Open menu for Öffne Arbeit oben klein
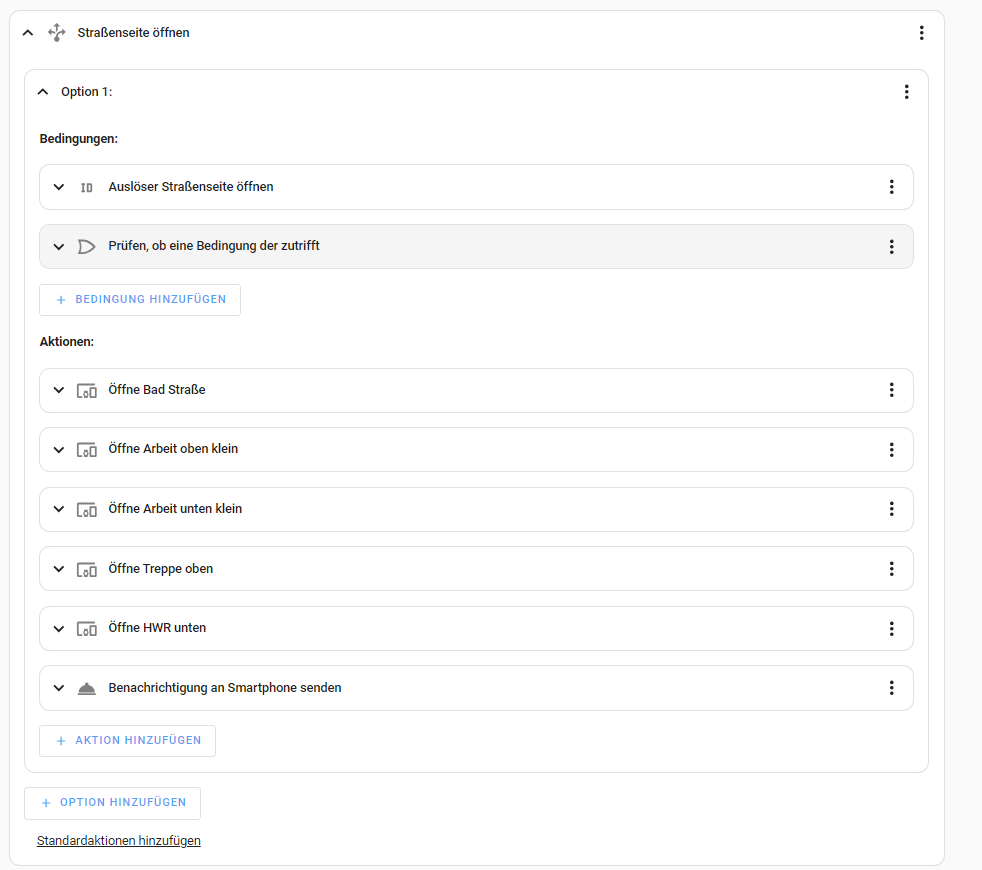The width and height of the screenshot is (982, 870). [891, 450]
